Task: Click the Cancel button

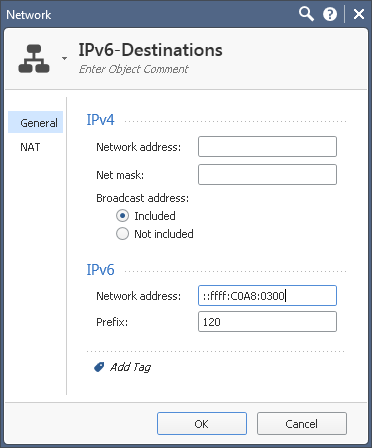Action: (x=302, y=424)
